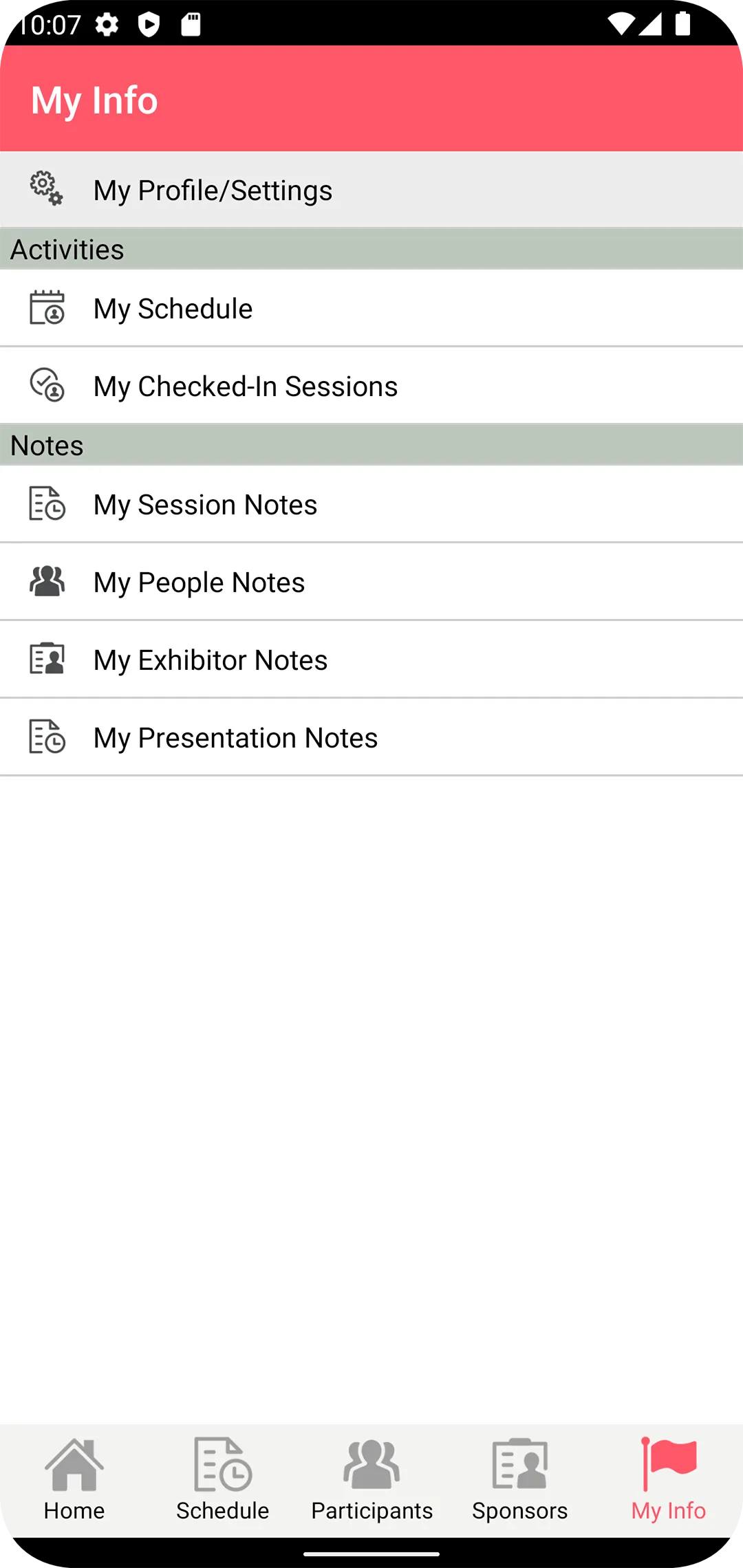Image resolution: width=743 pixels, height=1568 pixels.
Task: Switch to the Schedule tab
Action: [223, 1479]
